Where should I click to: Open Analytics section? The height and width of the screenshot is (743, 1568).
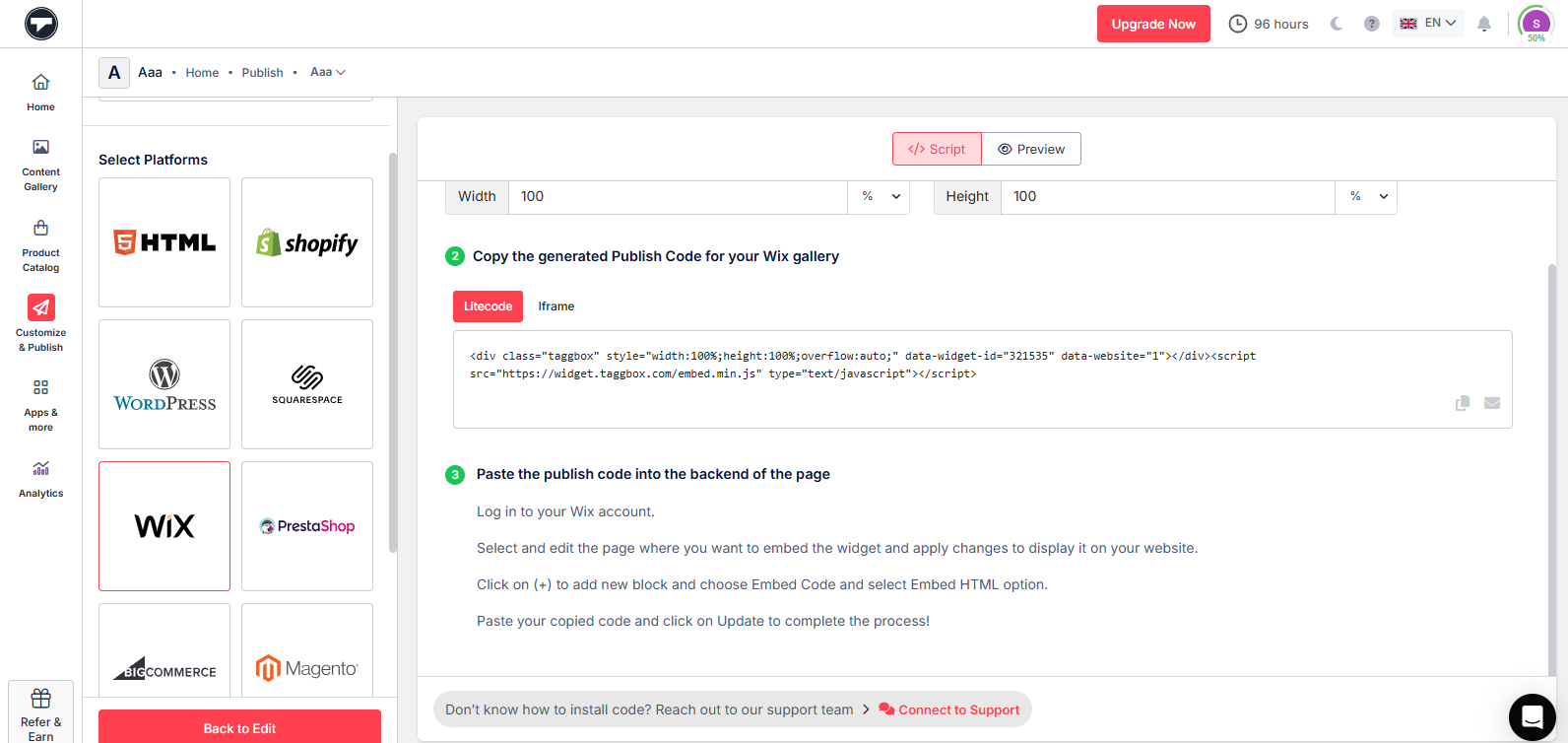pos(40,479)
